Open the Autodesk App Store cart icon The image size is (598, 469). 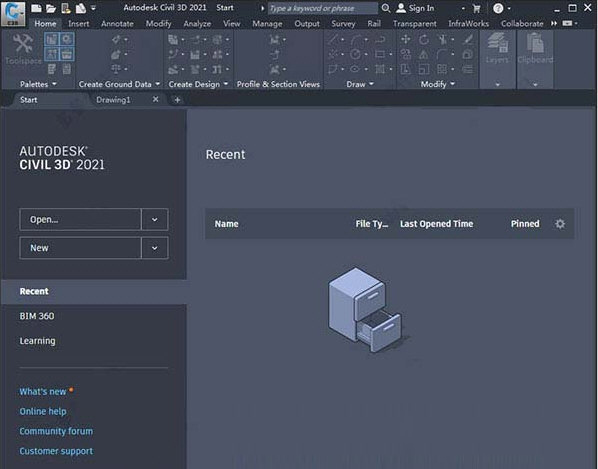tap(476, 8)
